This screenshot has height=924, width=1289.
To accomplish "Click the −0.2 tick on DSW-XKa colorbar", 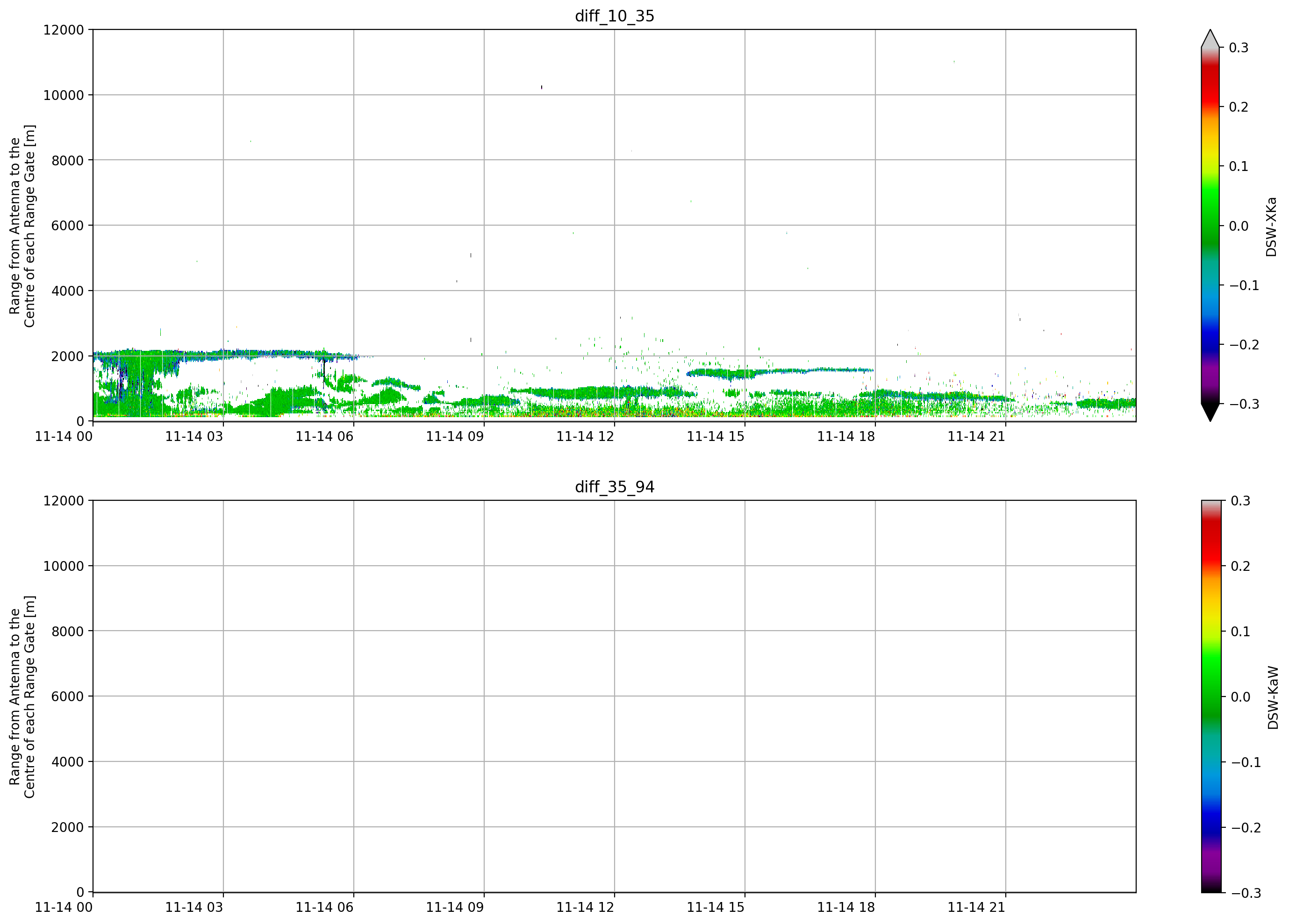I will pos(1244,345).
